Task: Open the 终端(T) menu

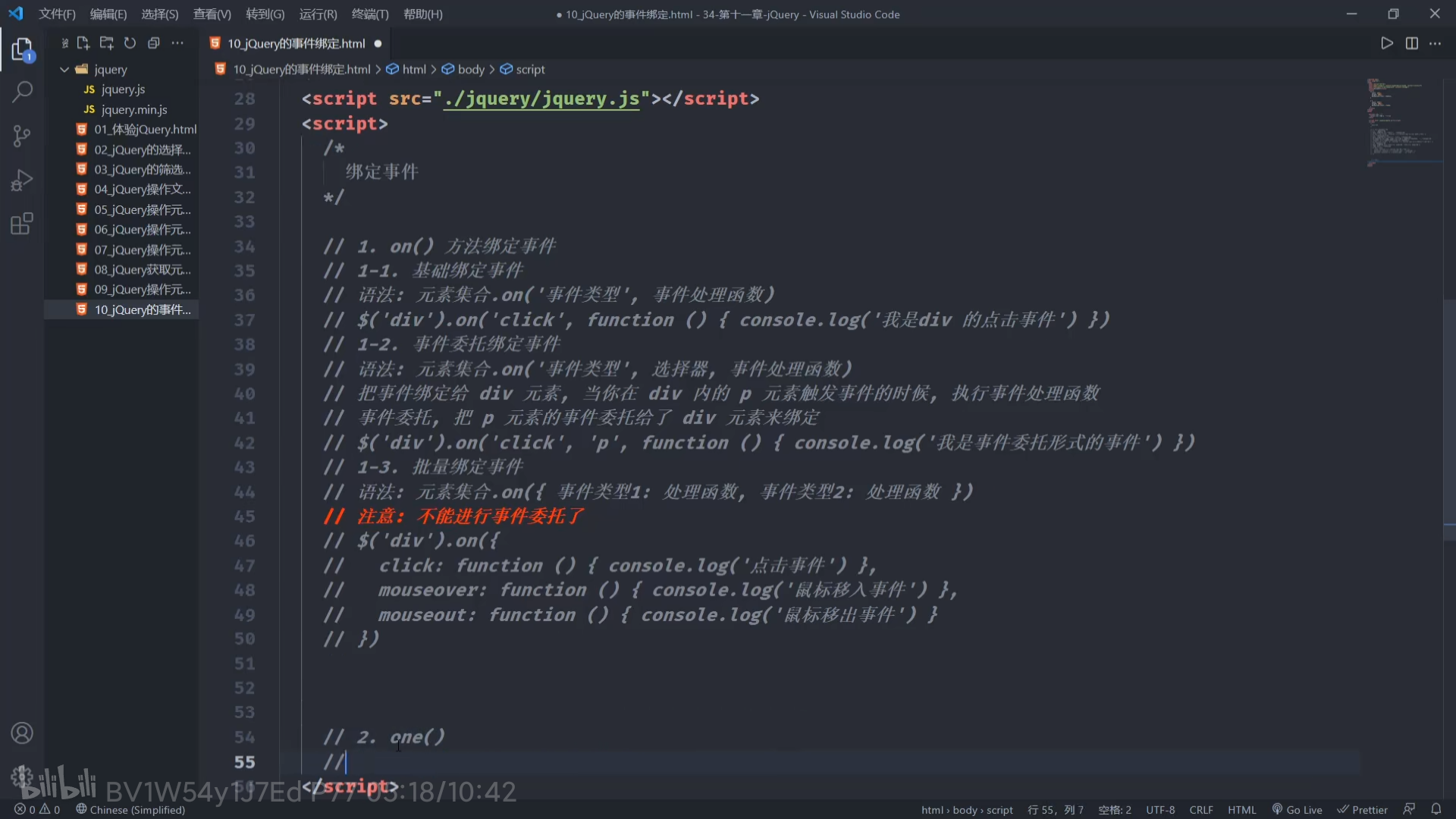Action: pyautogui.click(x=370, y=14)
